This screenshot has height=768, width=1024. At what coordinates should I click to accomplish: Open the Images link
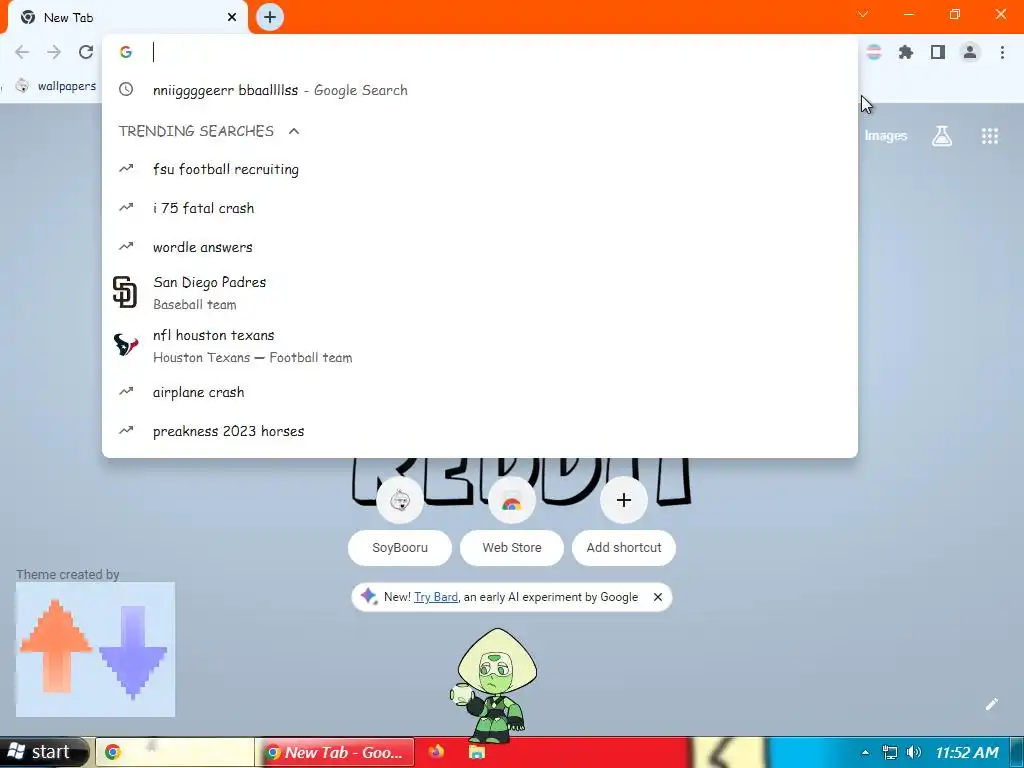coord(886,136)
